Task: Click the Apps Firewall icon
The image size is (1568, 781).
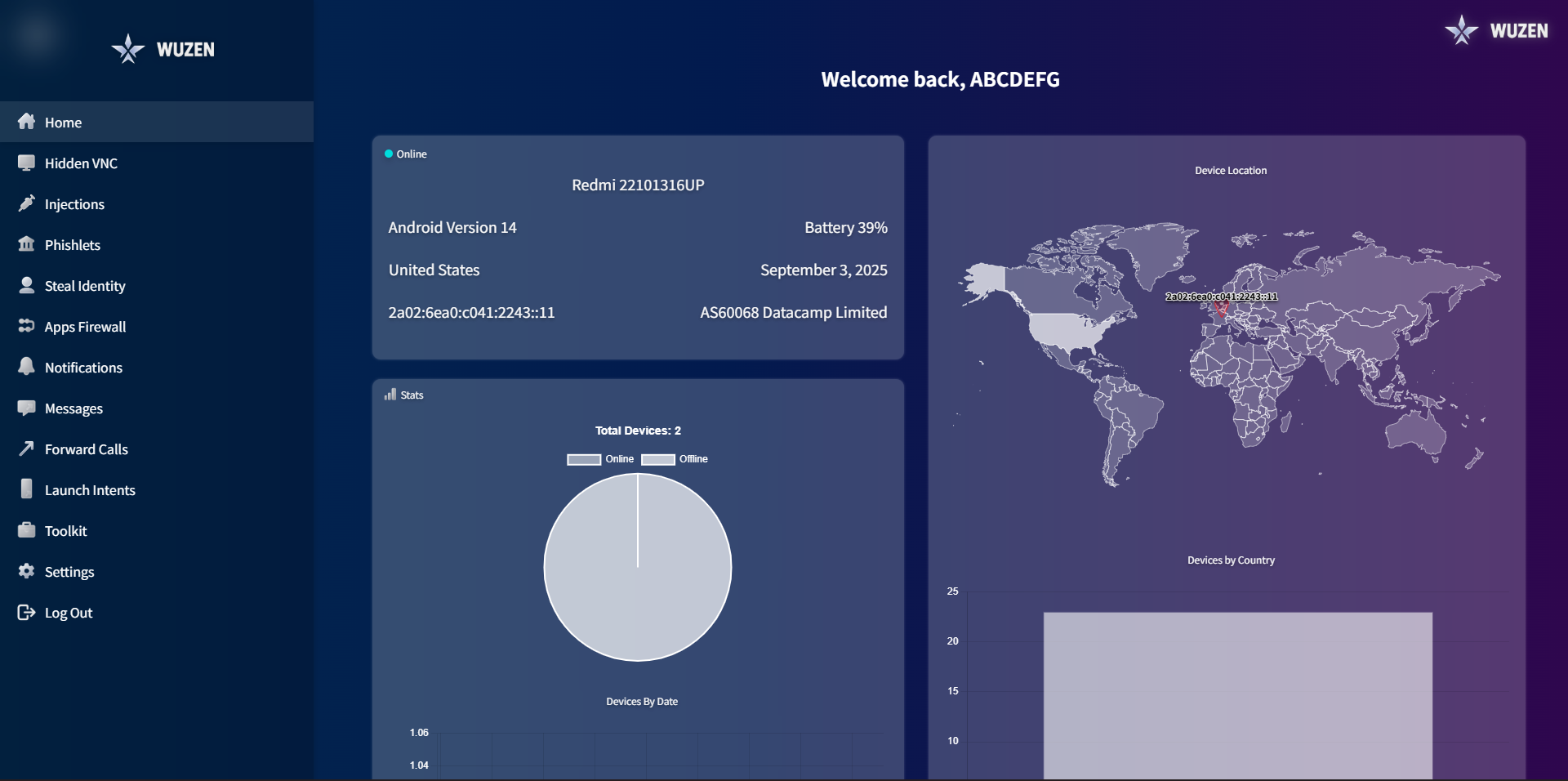Action: [27, 326]
